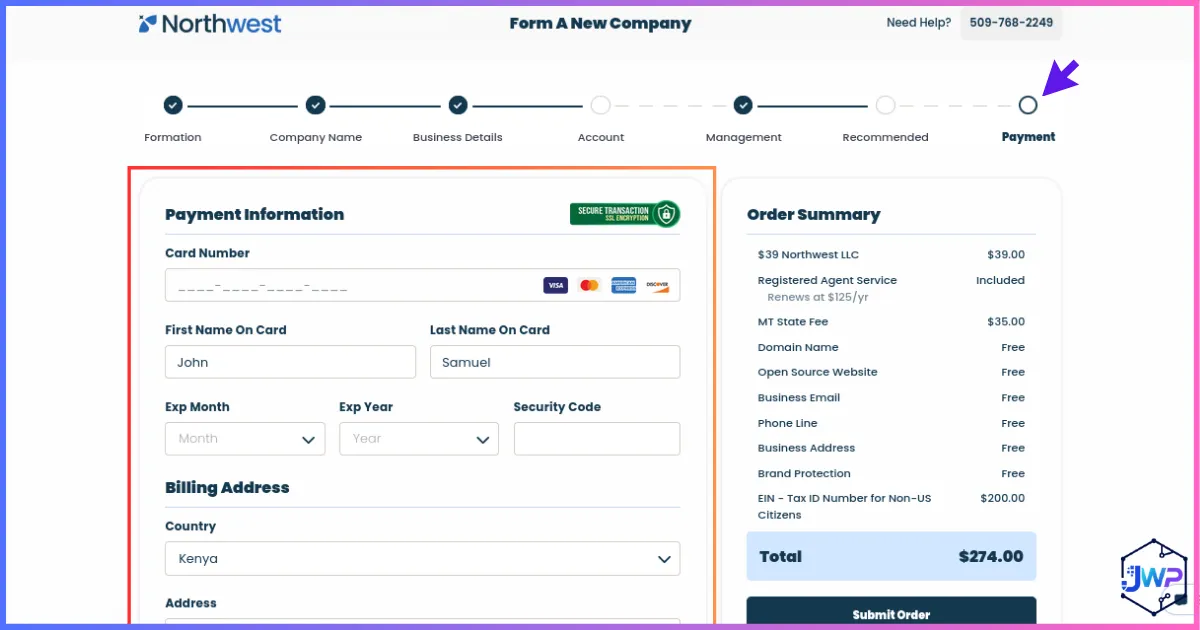Click the "$200.00" EIN price
This screenshot has width=1200, height=630.
(1002, 498)
